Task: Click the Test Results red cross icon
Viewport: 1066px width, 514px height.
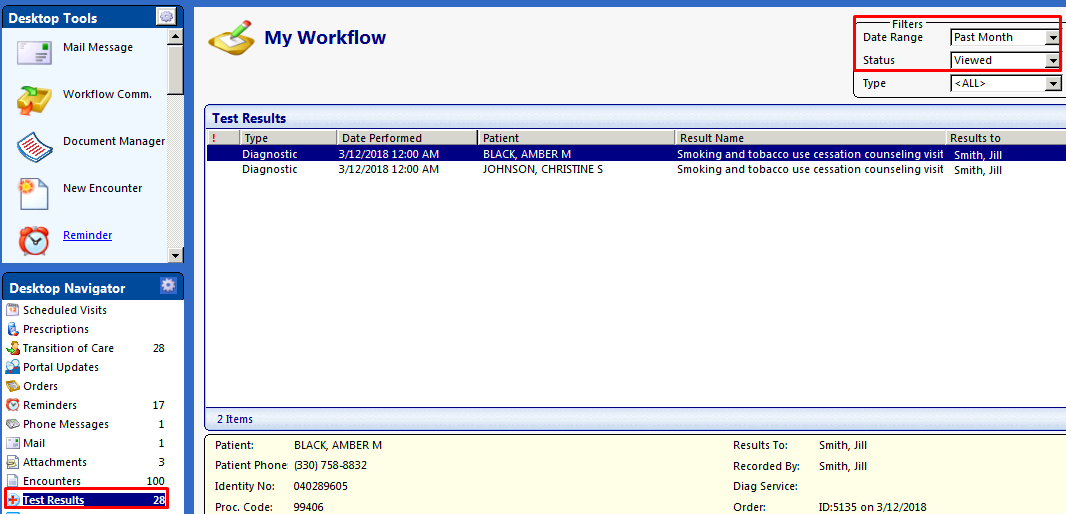Action: [13, 500]
